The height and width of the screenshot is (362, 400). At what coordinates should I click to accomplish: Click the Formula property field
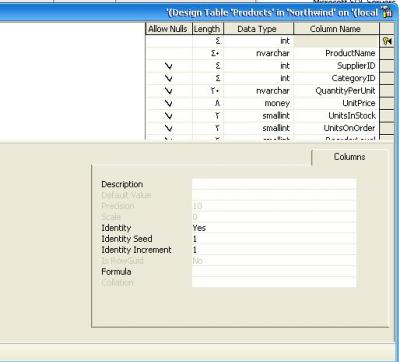point(274,271)
